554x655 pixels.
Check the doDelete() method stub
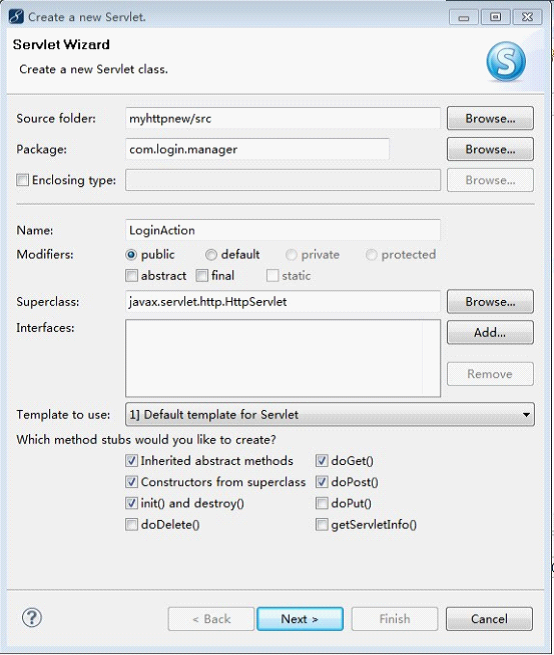132,524
